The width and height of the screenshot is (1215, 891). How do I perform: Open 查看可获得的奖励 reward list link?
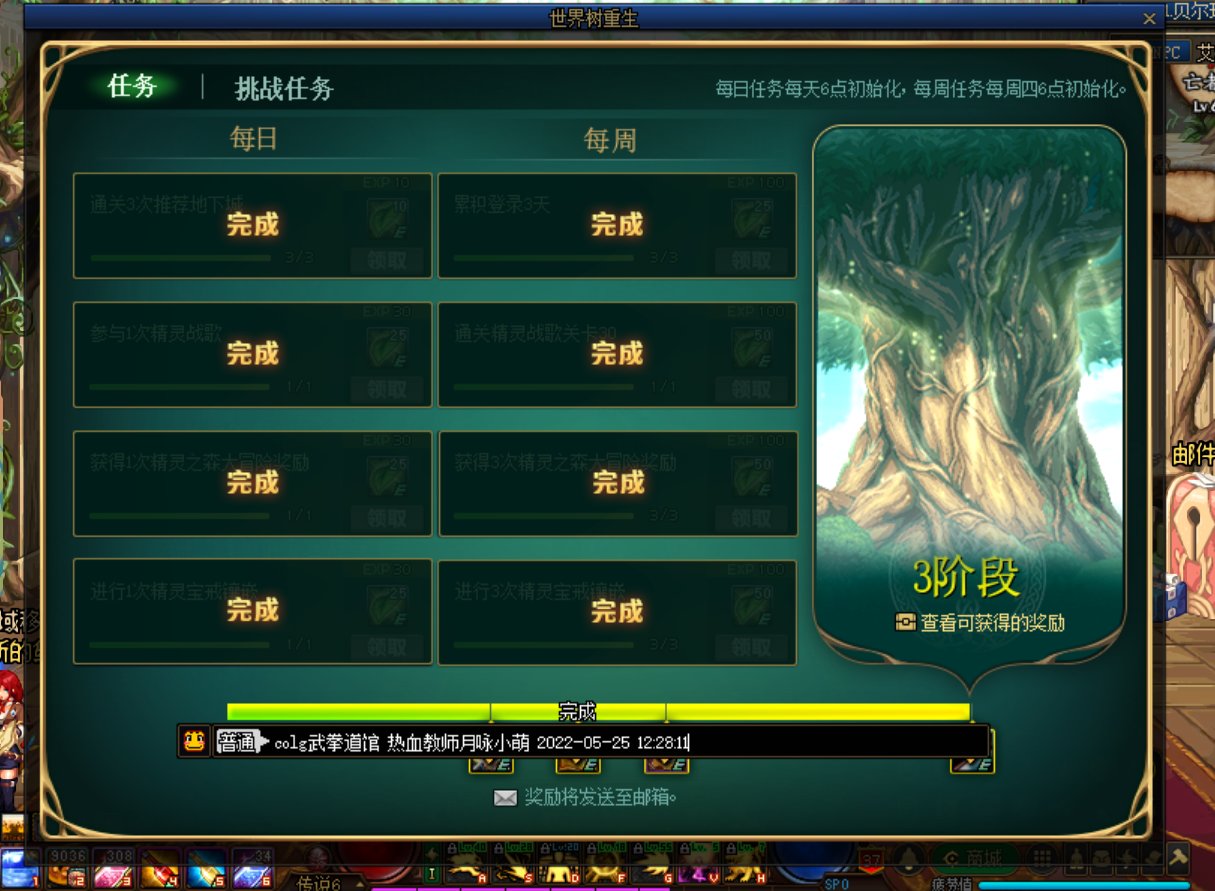992,623
